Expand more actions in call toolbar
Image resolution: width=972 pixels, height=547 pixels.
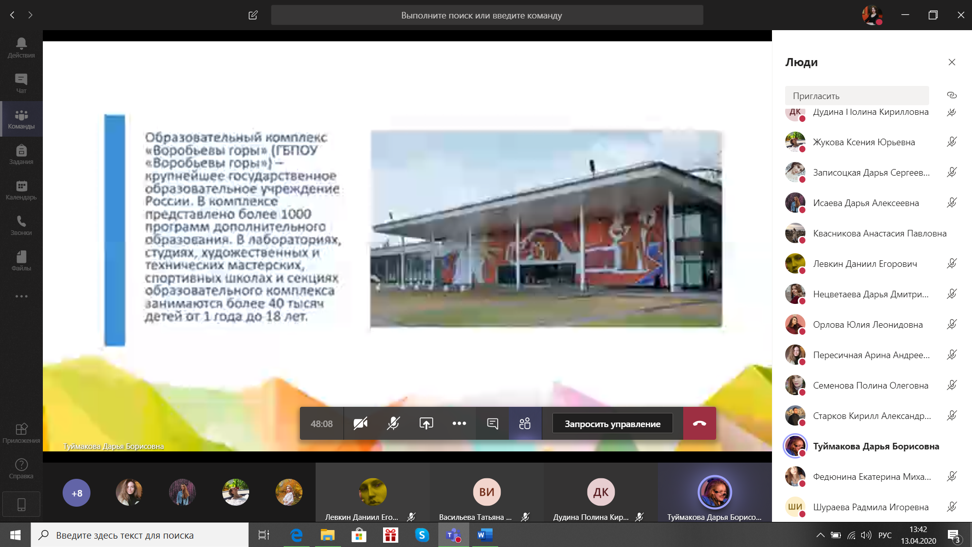tap(459, 424)
